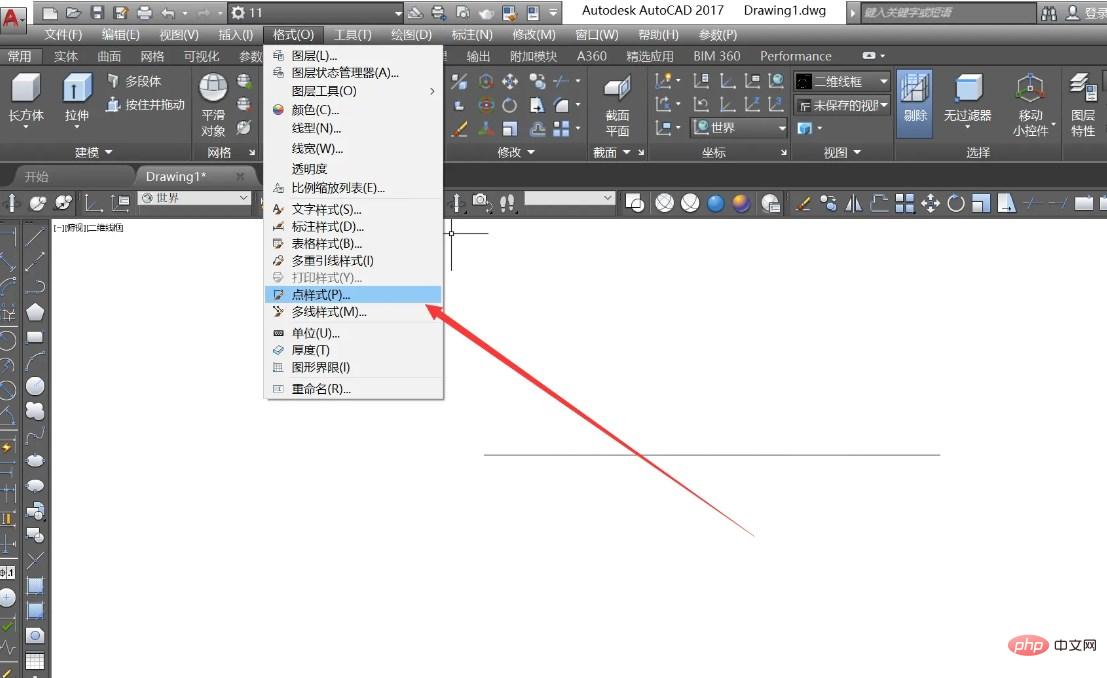Open the 世界 dropdown in toolbar
This screenshot has width=1107, height=678.
(195, 198)
